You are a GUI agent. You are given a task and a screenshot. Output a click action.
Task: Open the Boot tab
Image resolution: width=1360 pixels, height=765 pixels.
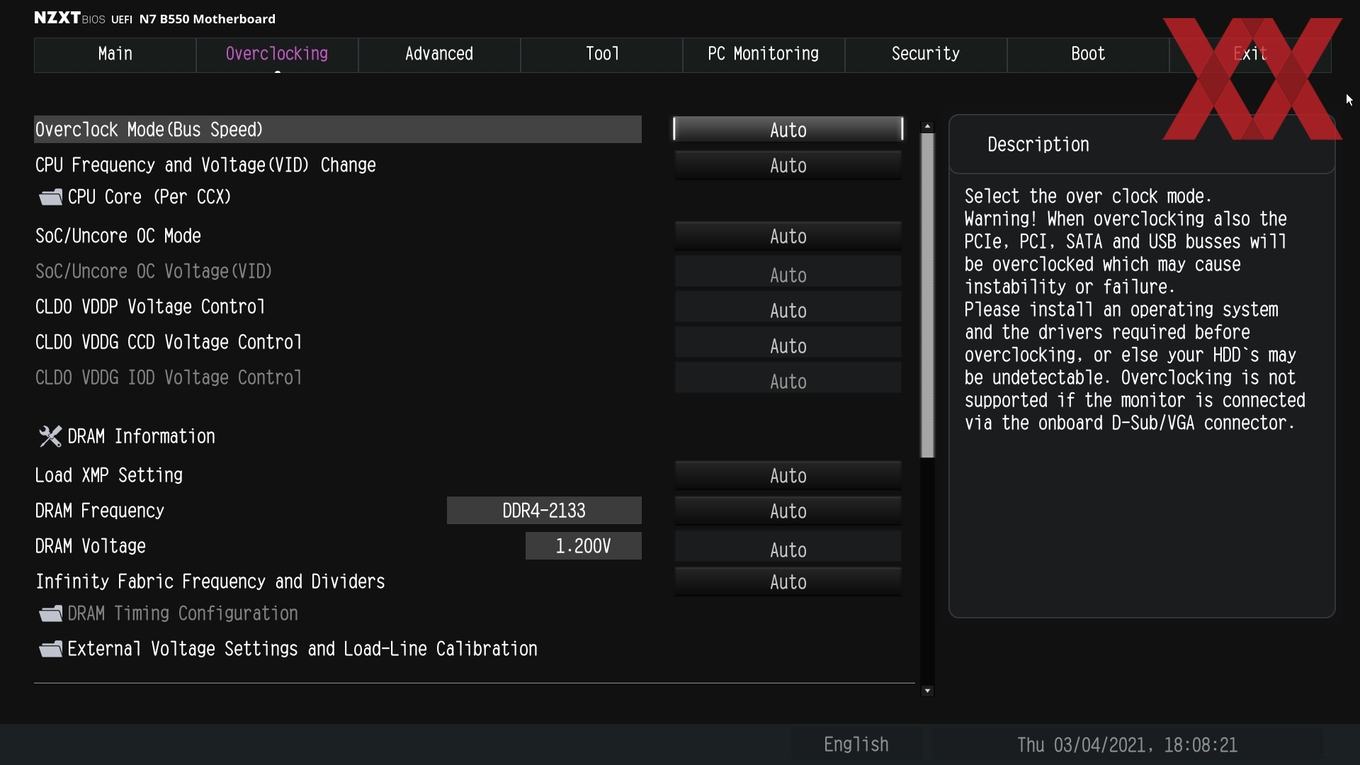1088,54
